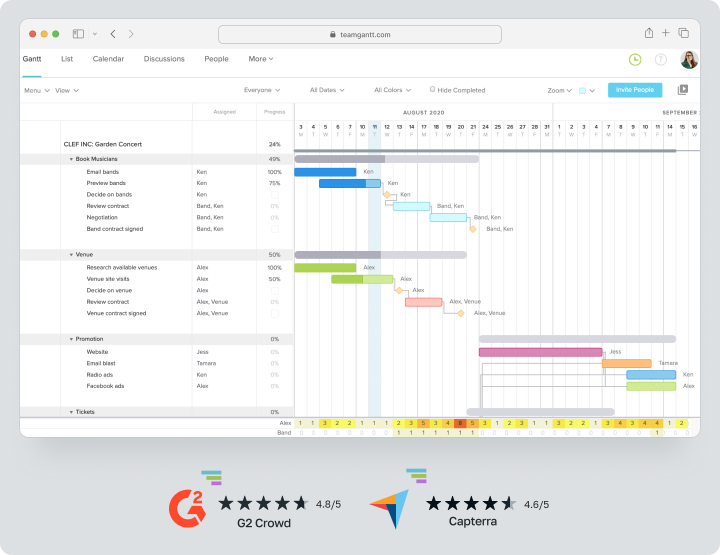Open the All Dates filter dropdown

[x=327, y=90]
